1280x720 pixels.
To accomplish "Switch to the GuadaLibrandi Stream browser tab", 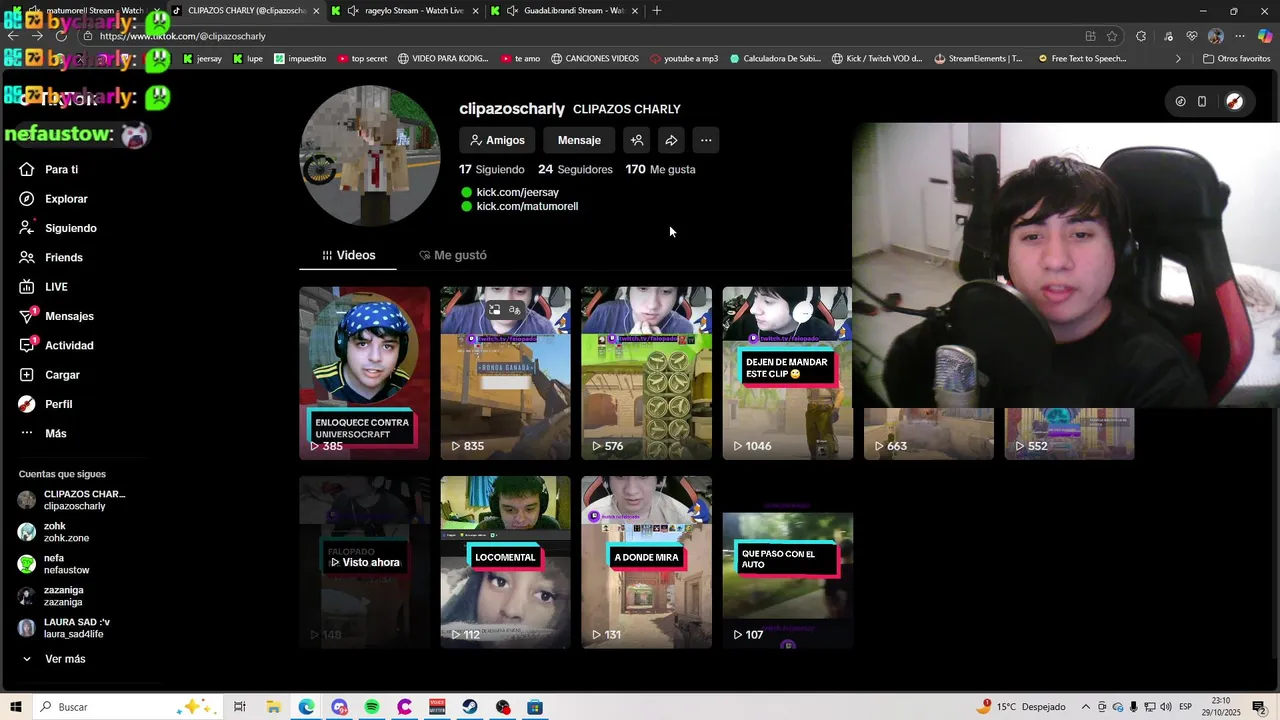I will [565, 11].
